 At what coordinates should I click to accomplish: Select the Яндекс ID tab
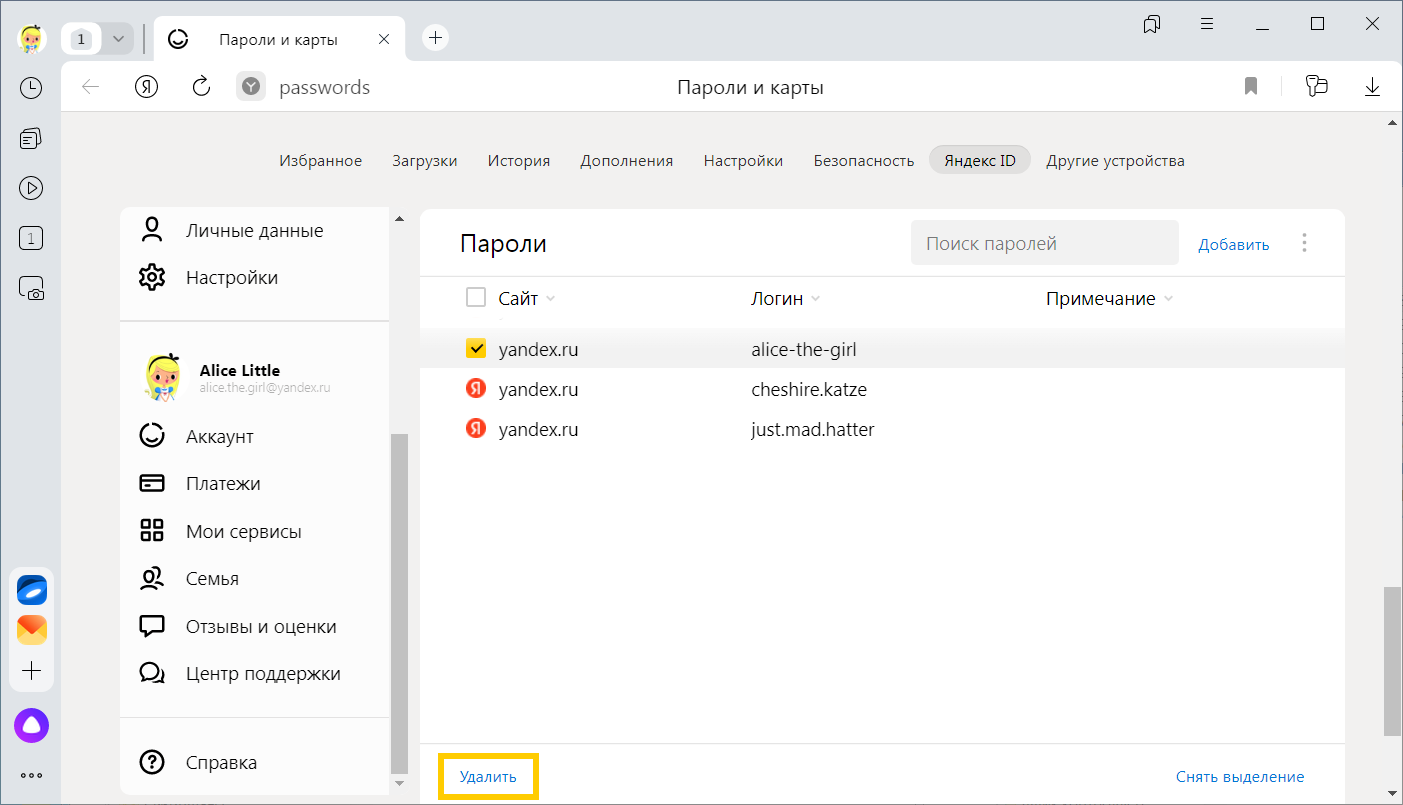tap(980, 160)
